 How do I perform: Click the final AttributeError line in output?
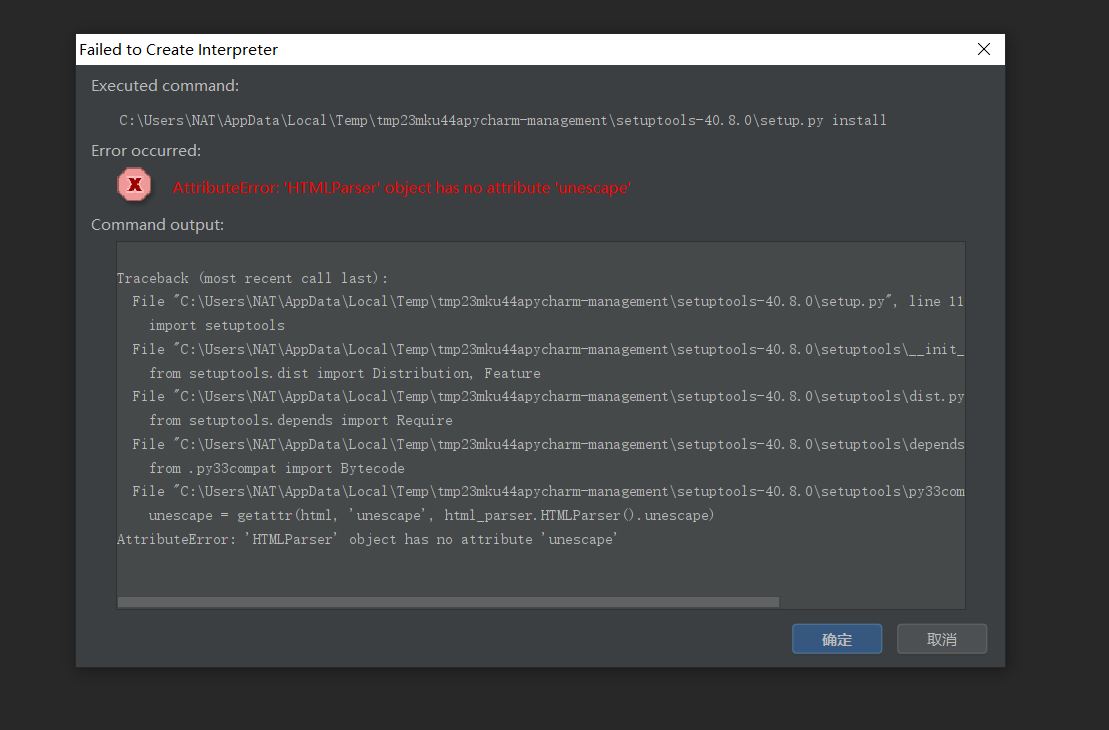point(367,539)
